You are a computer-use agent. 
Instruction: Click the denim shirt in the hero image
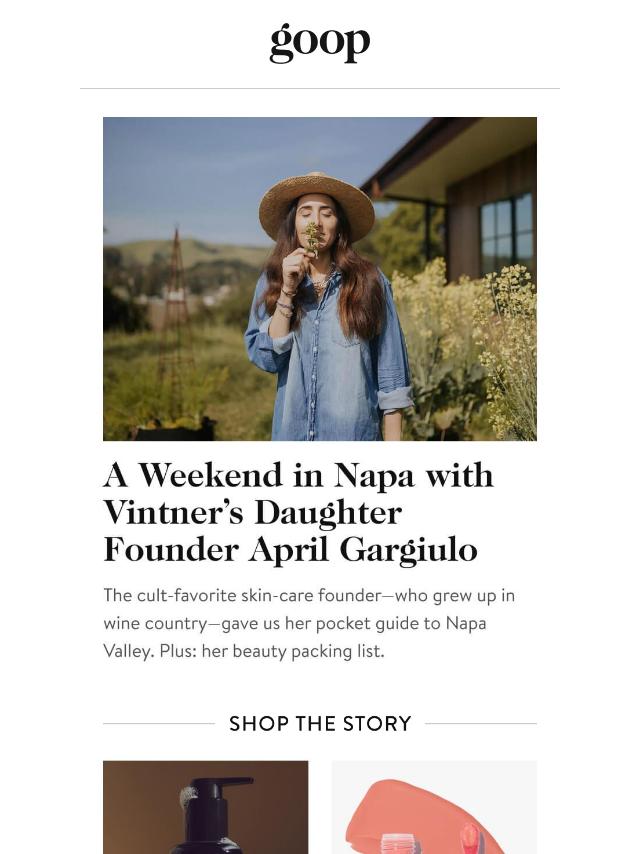click(x=327, y=357)
